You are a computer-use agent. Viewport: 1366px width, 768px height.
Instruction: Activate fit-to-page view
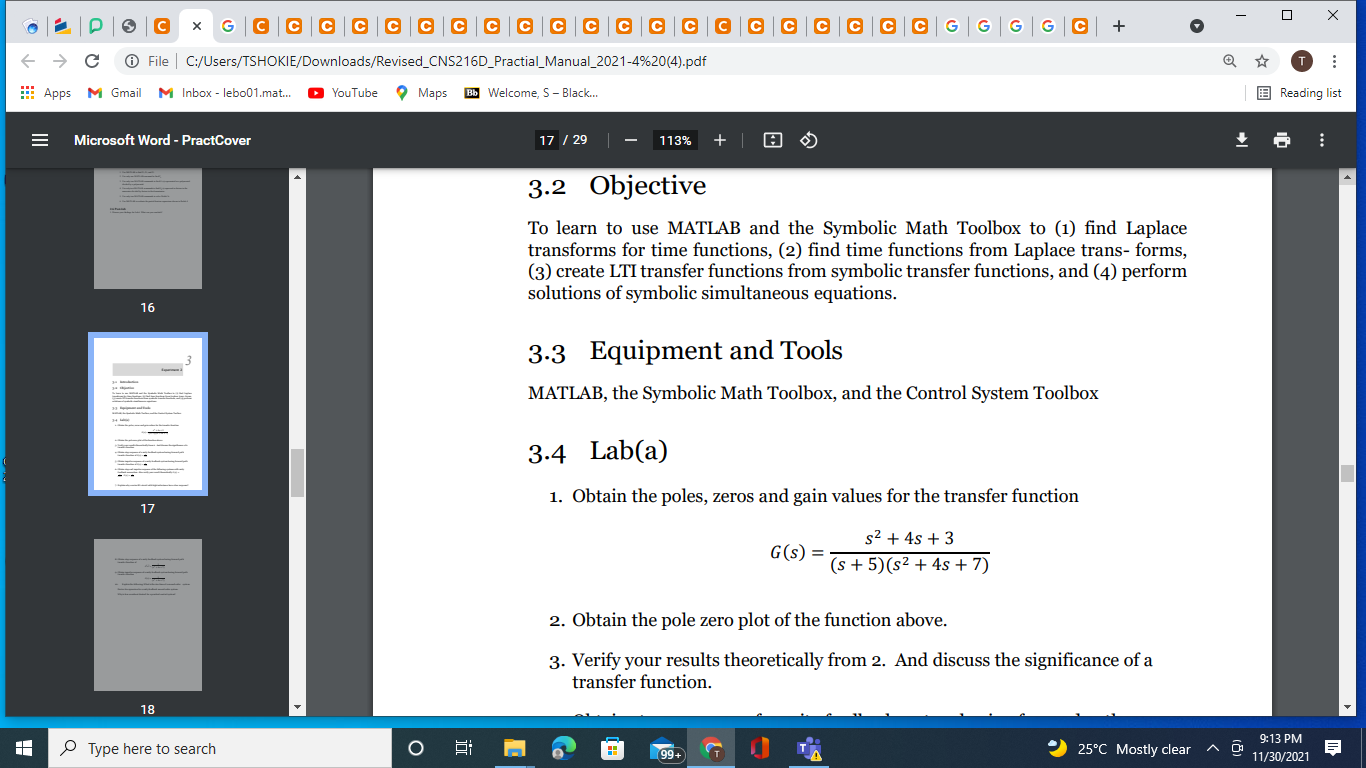(x=771, y=140)
